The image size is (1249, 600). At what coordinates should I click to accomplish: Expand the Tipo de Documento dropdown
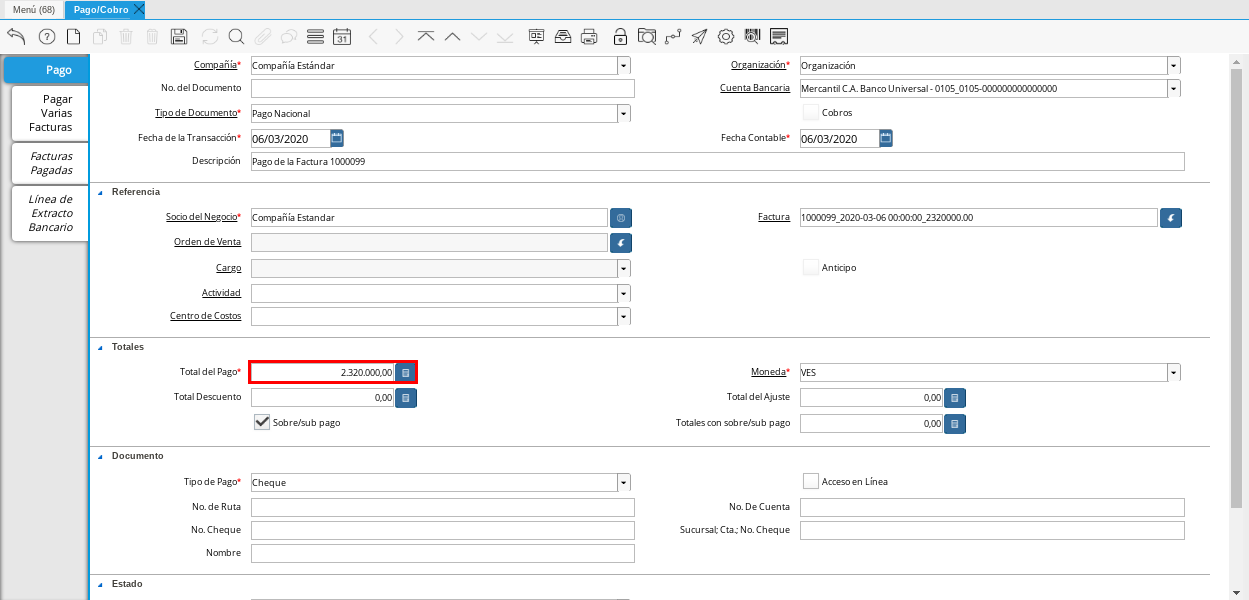point(624,114)
